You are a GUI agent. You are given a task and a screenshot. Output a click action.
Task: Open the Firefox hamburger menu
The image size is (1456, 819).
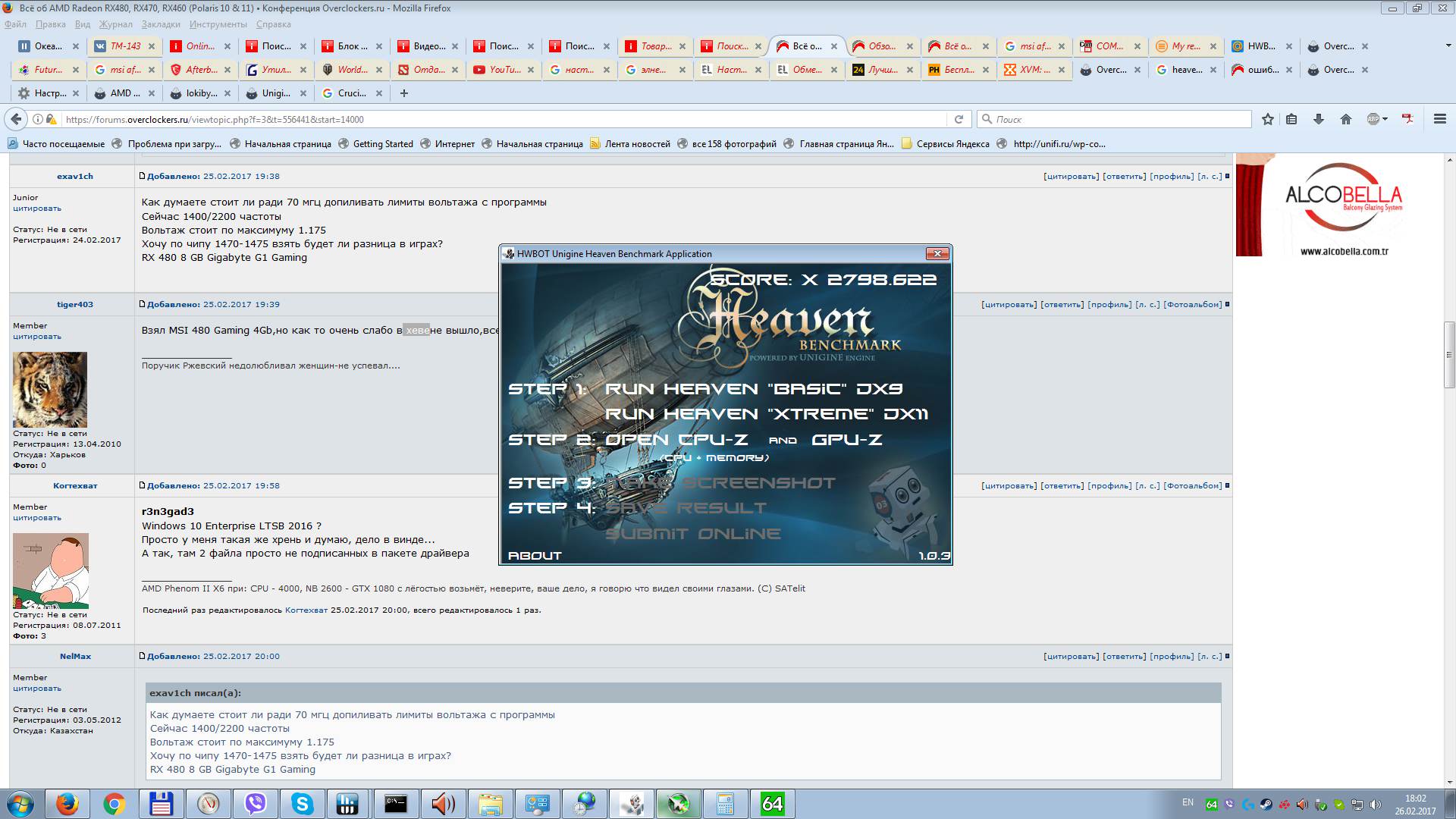pos(1440,119)
